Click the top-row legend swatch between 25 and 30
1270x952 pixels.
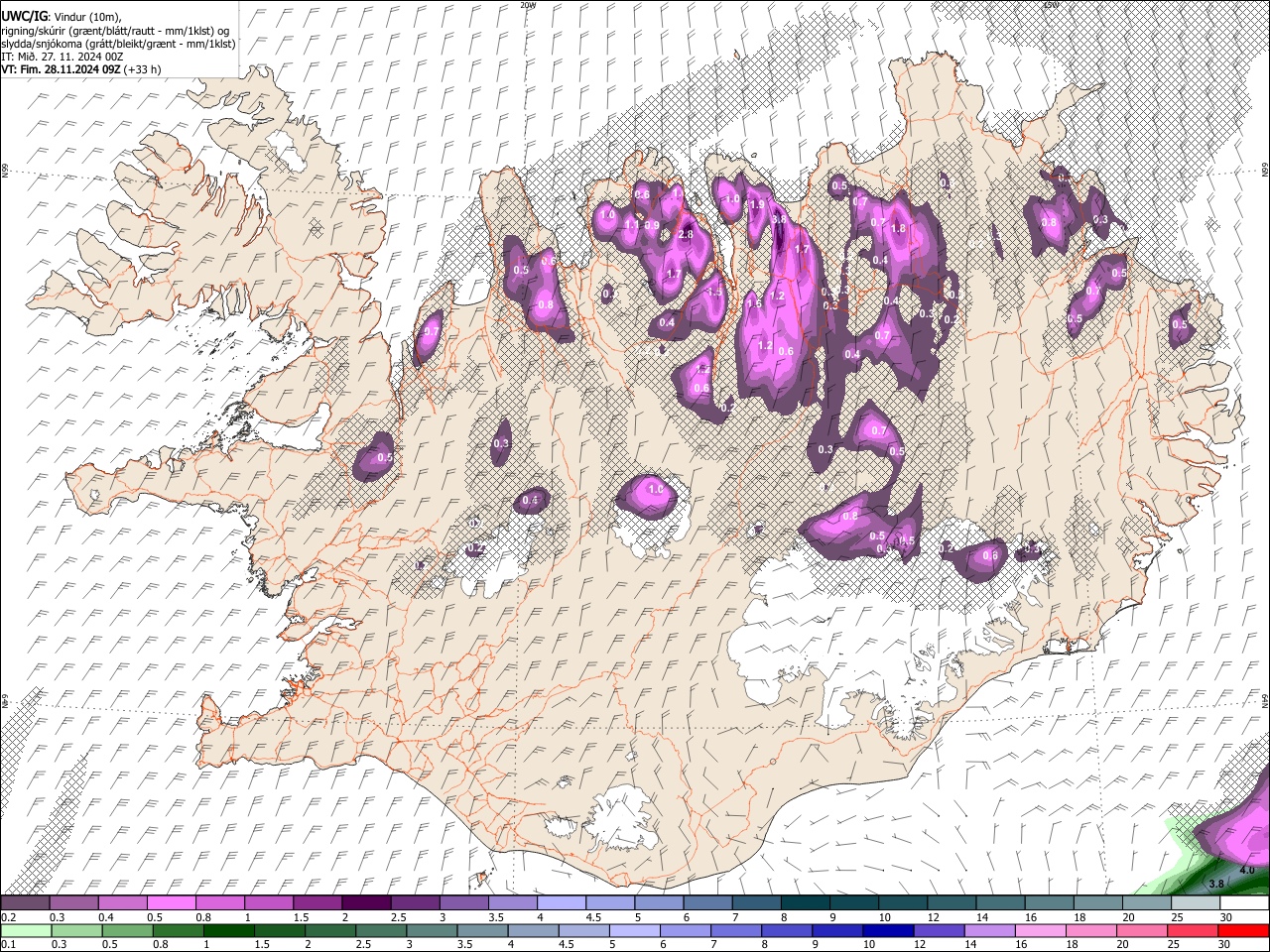(1196, 902)
